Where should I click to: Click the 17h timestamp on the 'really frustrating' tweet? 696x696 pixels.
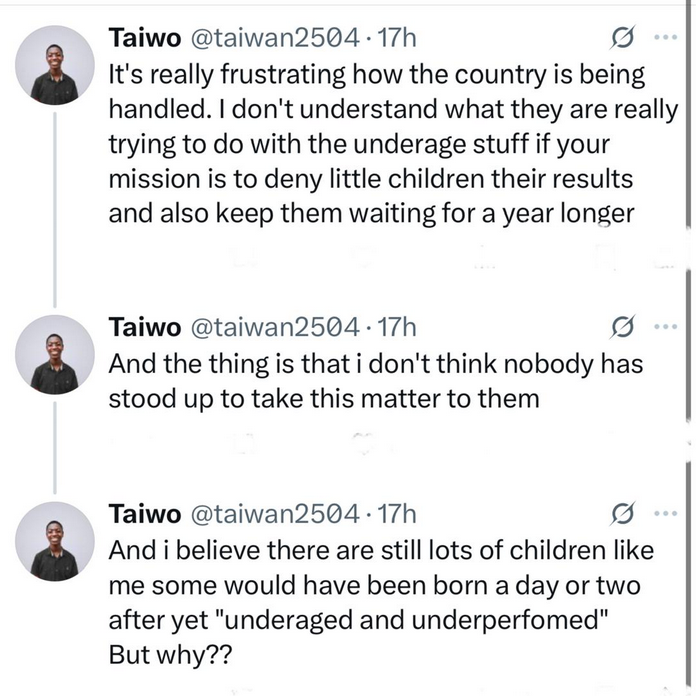(395, 39)
